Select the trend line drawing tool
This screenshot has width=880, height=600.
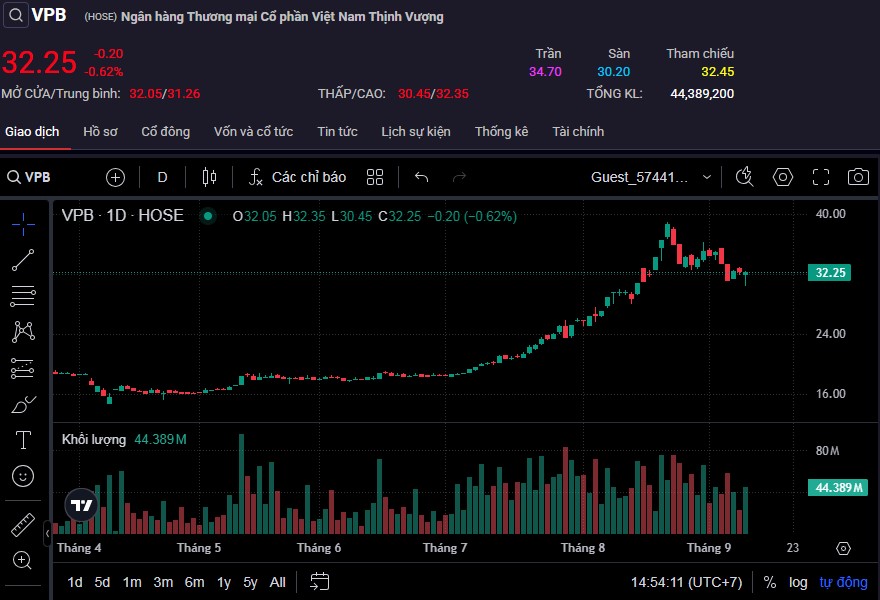coord(23,260)
